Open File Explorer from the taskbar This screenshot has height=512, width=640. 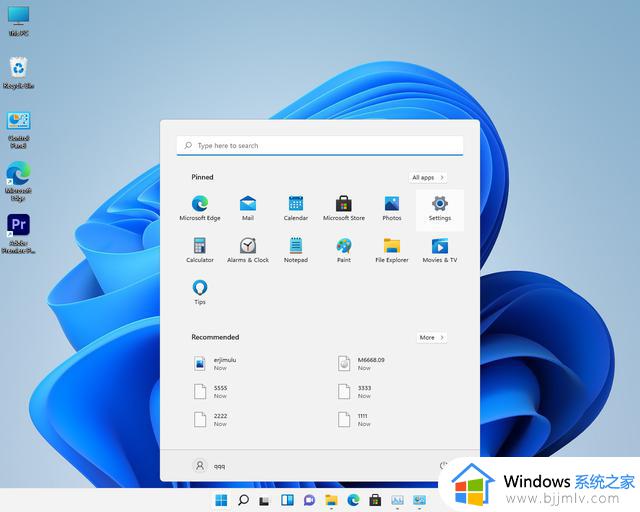point(331,500)
